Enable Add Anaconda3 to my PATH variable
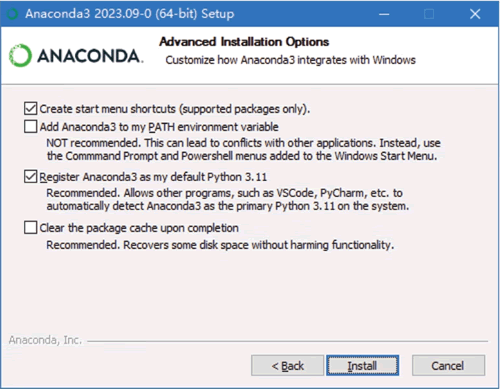500x389 pixels. coord(30,127)
